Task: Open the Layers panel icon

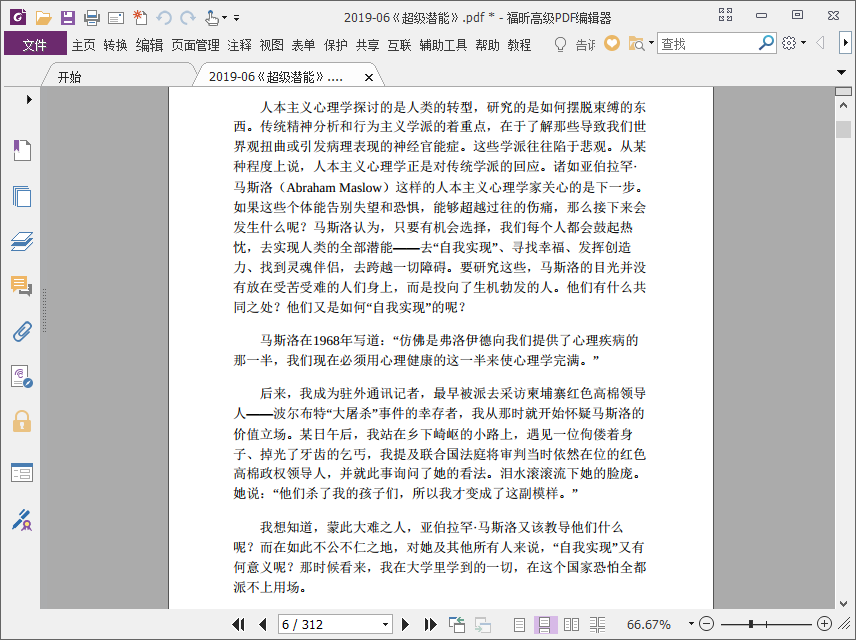Action: (x=22, y=241)
